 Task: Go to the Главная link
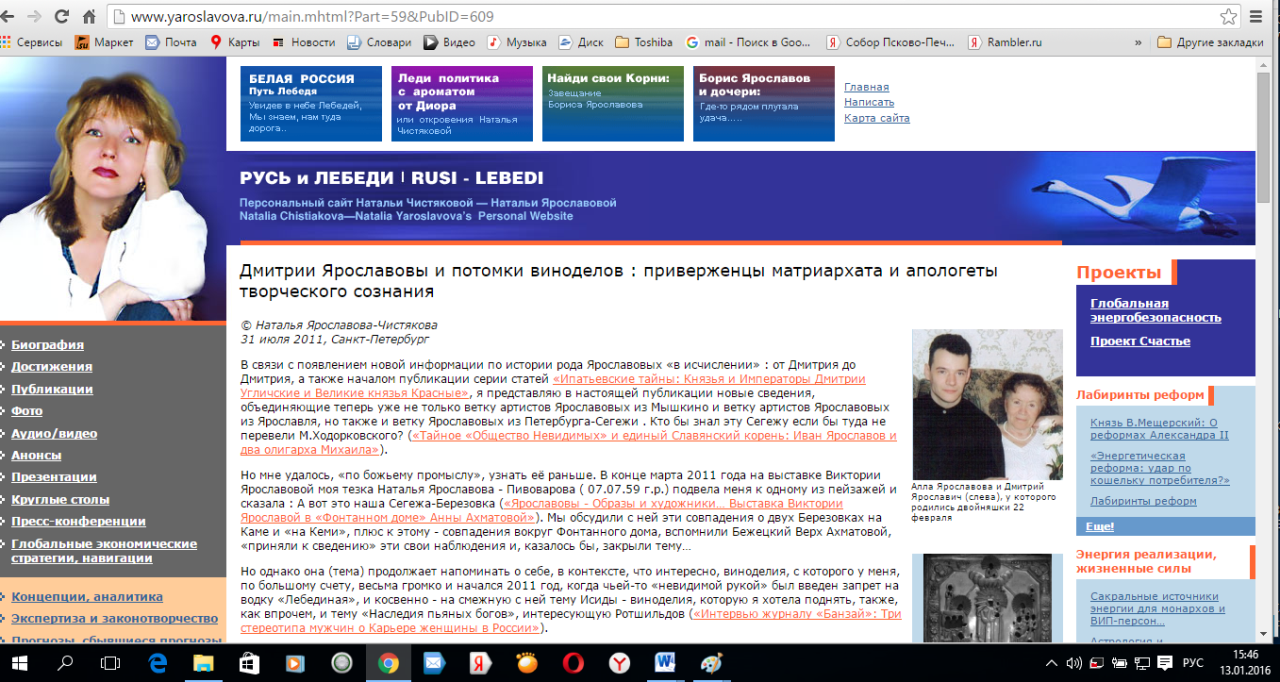click(866, 87)
